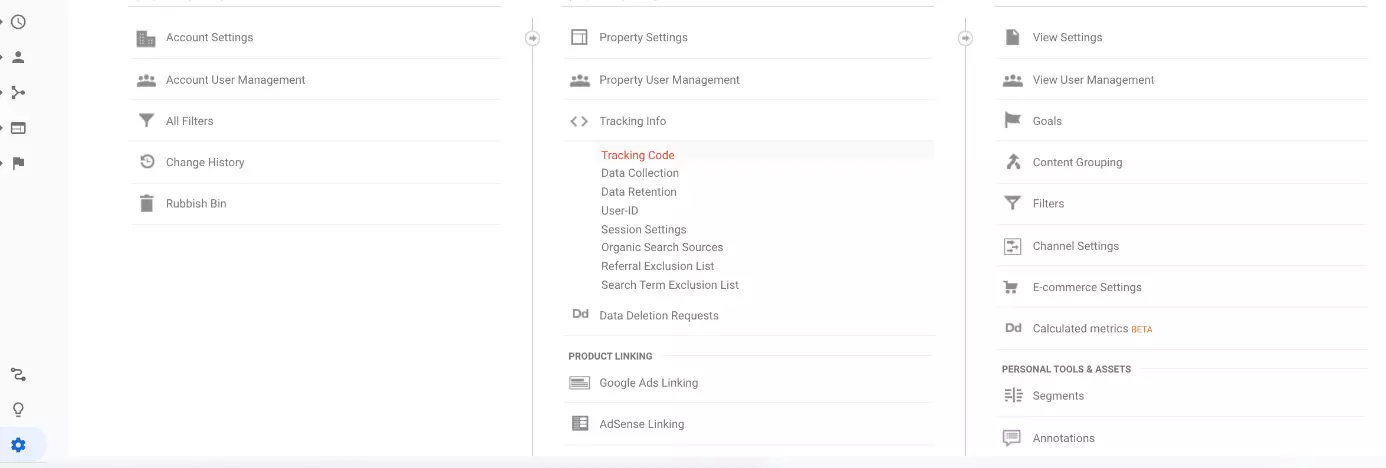
Task: View Change History
Action: coord(205,162)
